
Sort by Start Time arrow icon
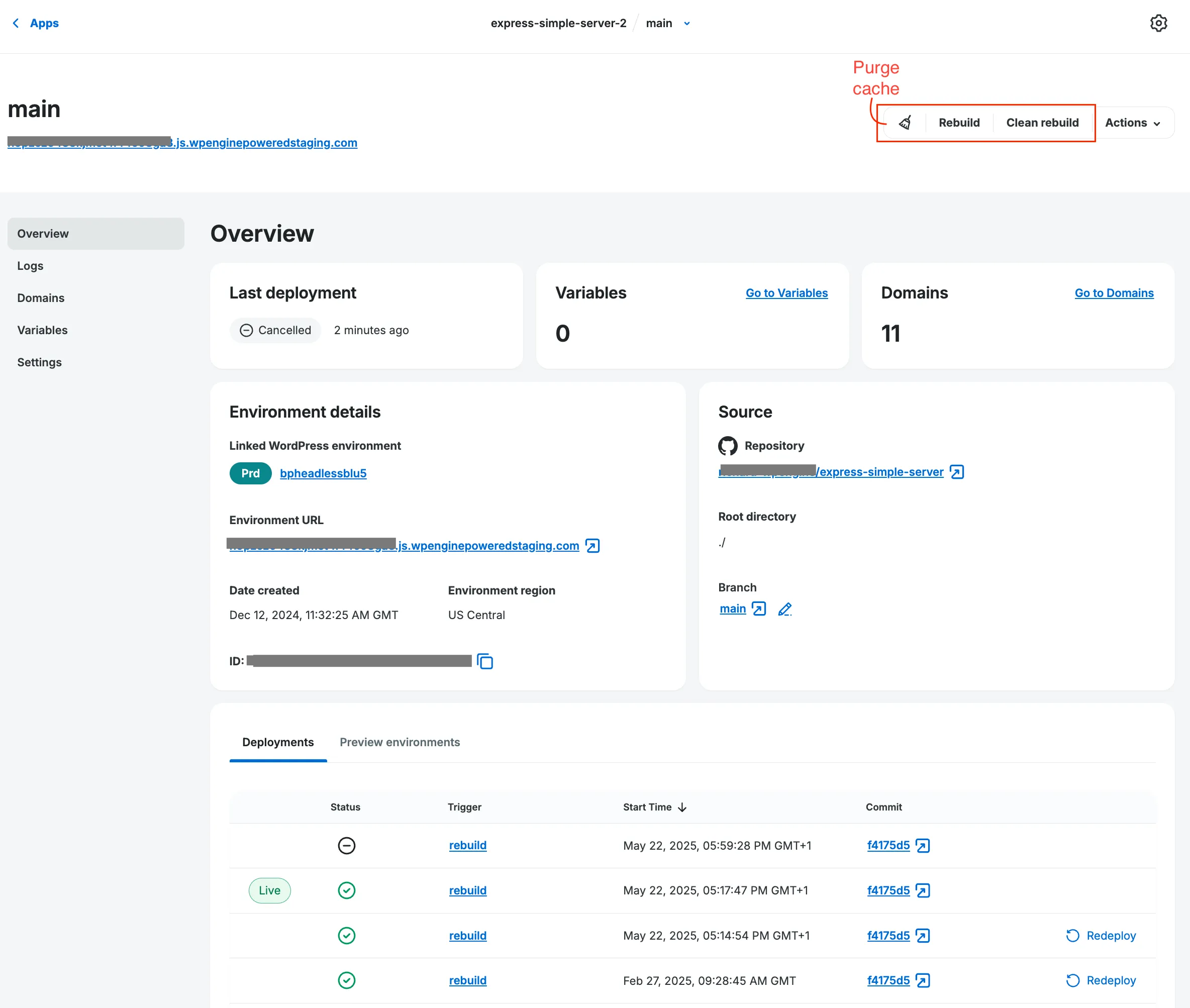(x=682, y=808)
